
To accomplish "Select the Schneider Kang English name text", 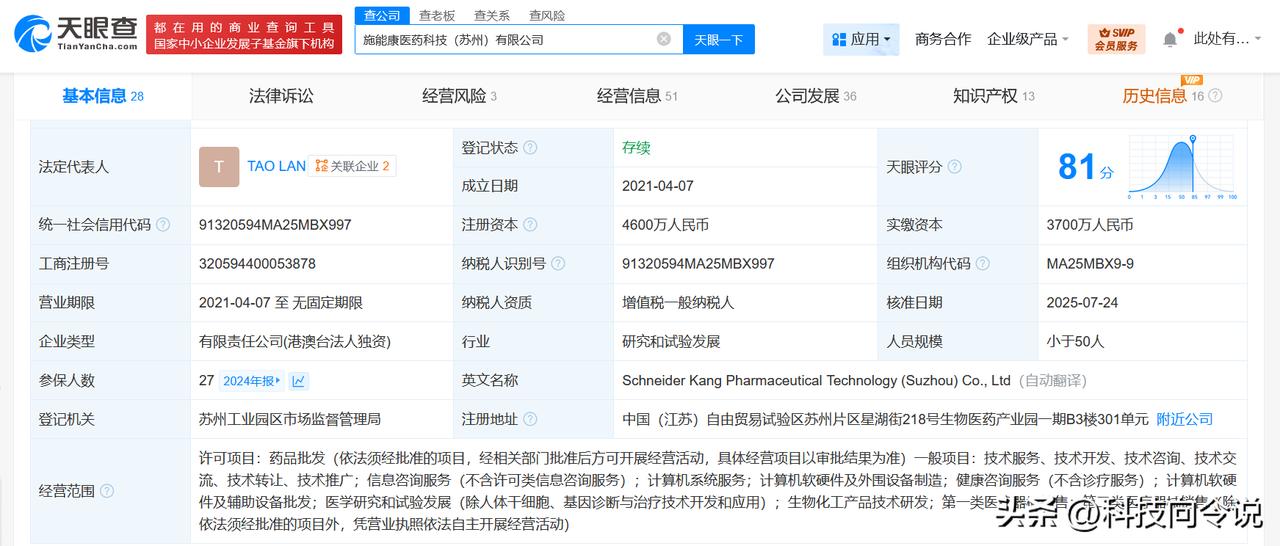I will point(816,380).
